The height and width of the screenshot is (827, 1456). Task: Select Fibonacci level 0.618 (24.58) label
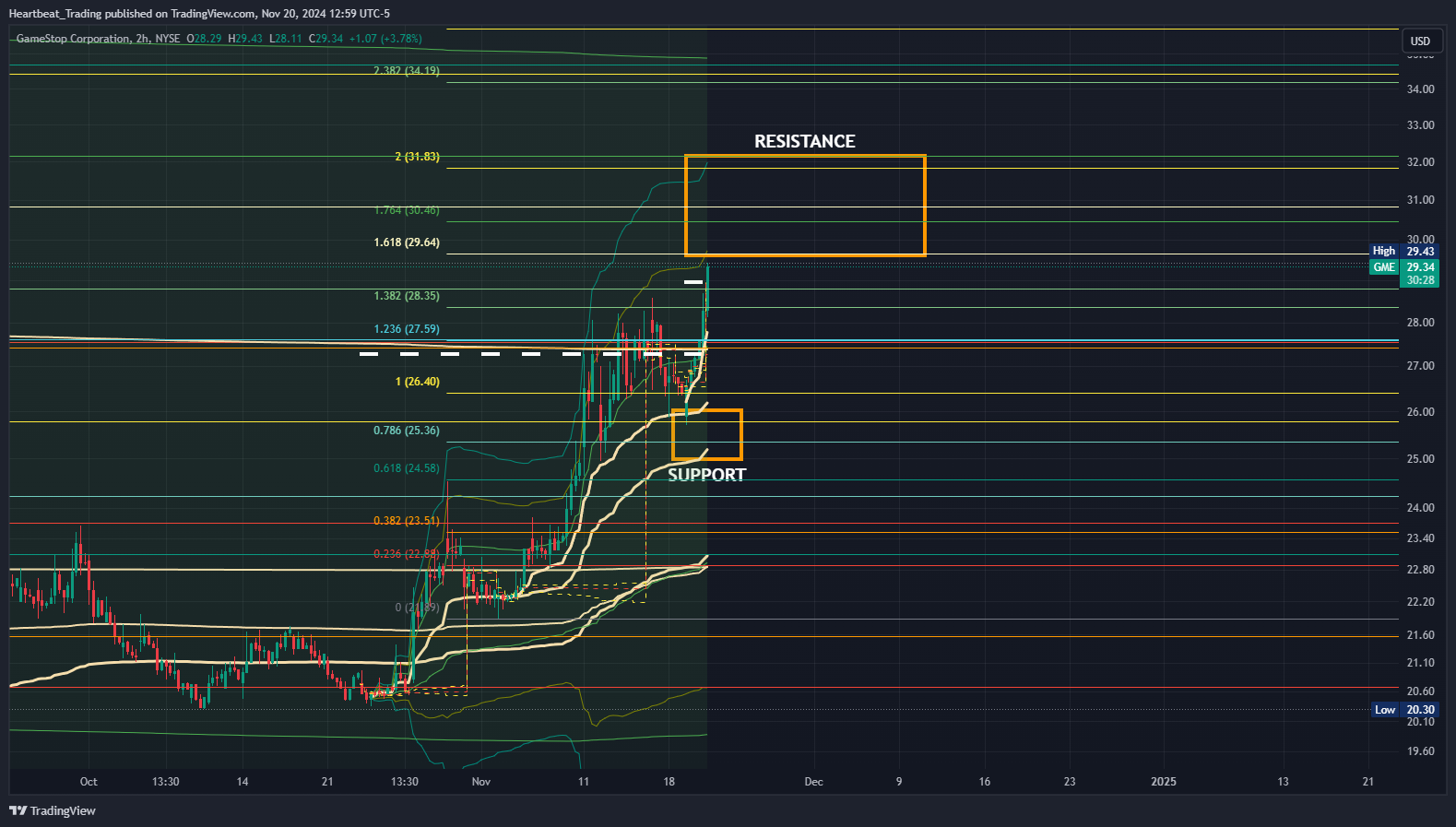(x=407, y=468)
